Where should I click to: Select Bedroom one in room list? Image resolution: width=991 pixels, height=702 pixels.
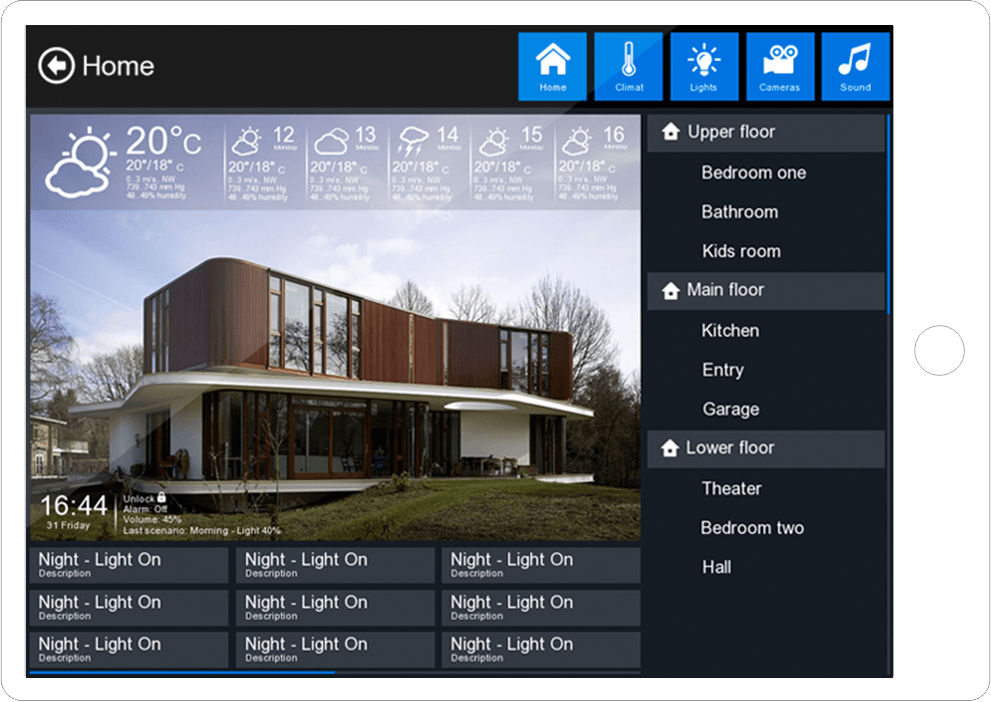pos(753,173)
